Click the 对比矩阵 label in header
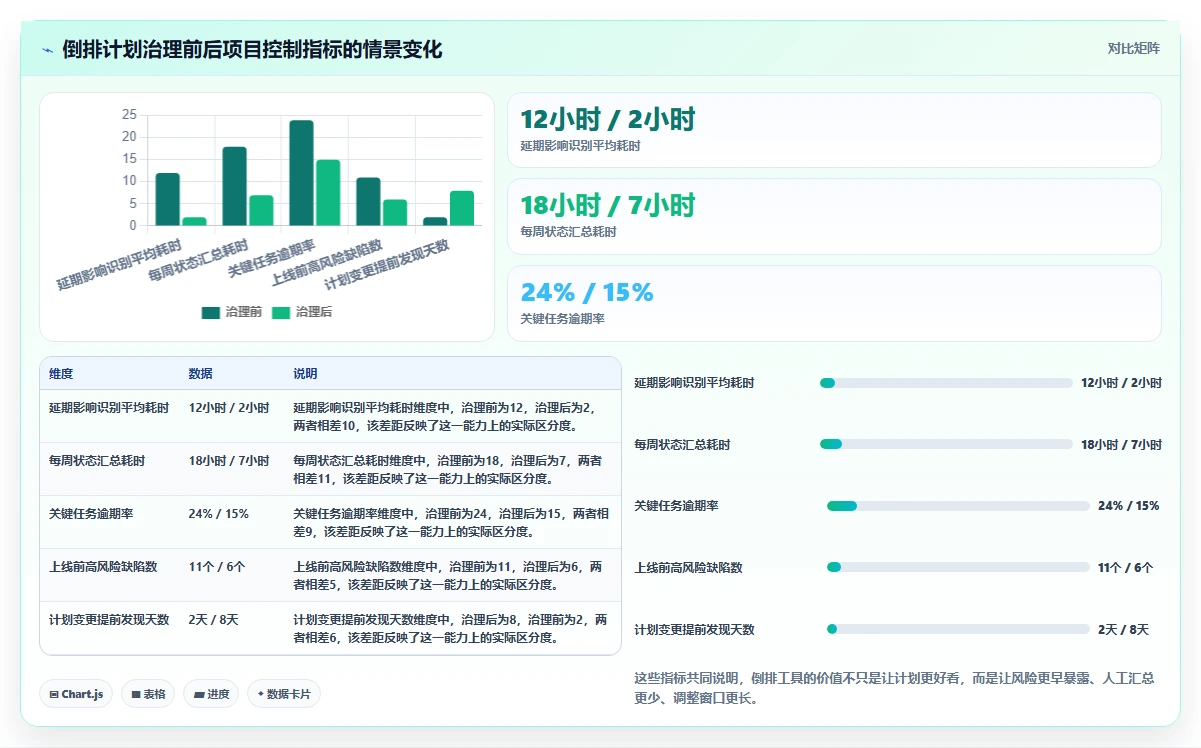 click(1133, 49)
